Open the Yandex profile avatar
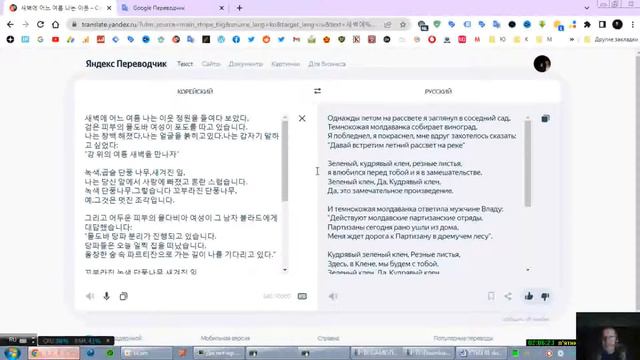Image resolution: width=640 pixels, height=360 pixels. pos(542,64)
